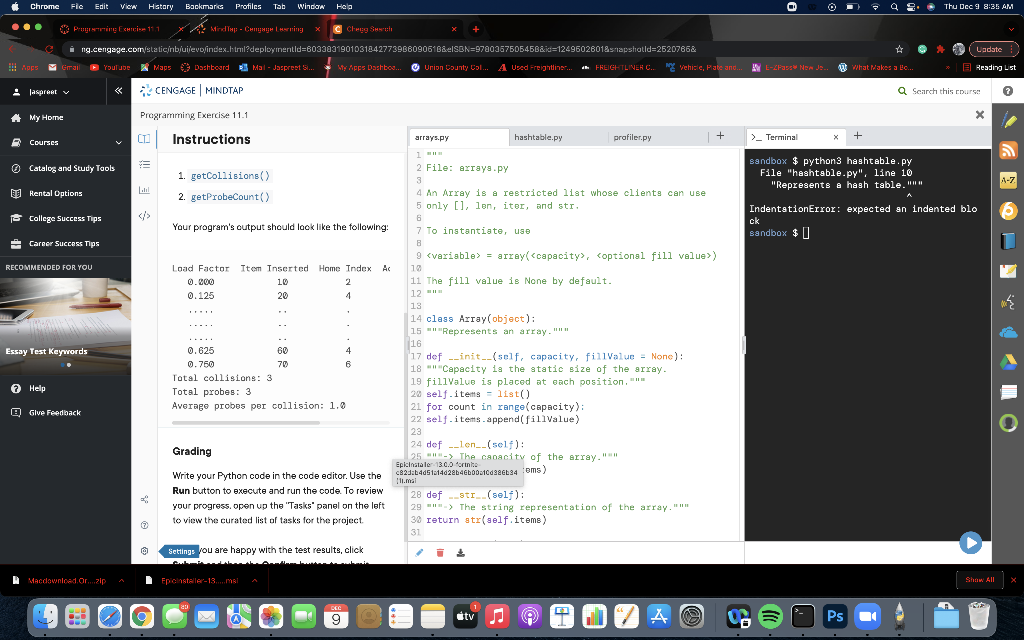This screenshot has width=1024, height=640.
Task: Click the blue Run button
Action: click(x=969, y=543)
